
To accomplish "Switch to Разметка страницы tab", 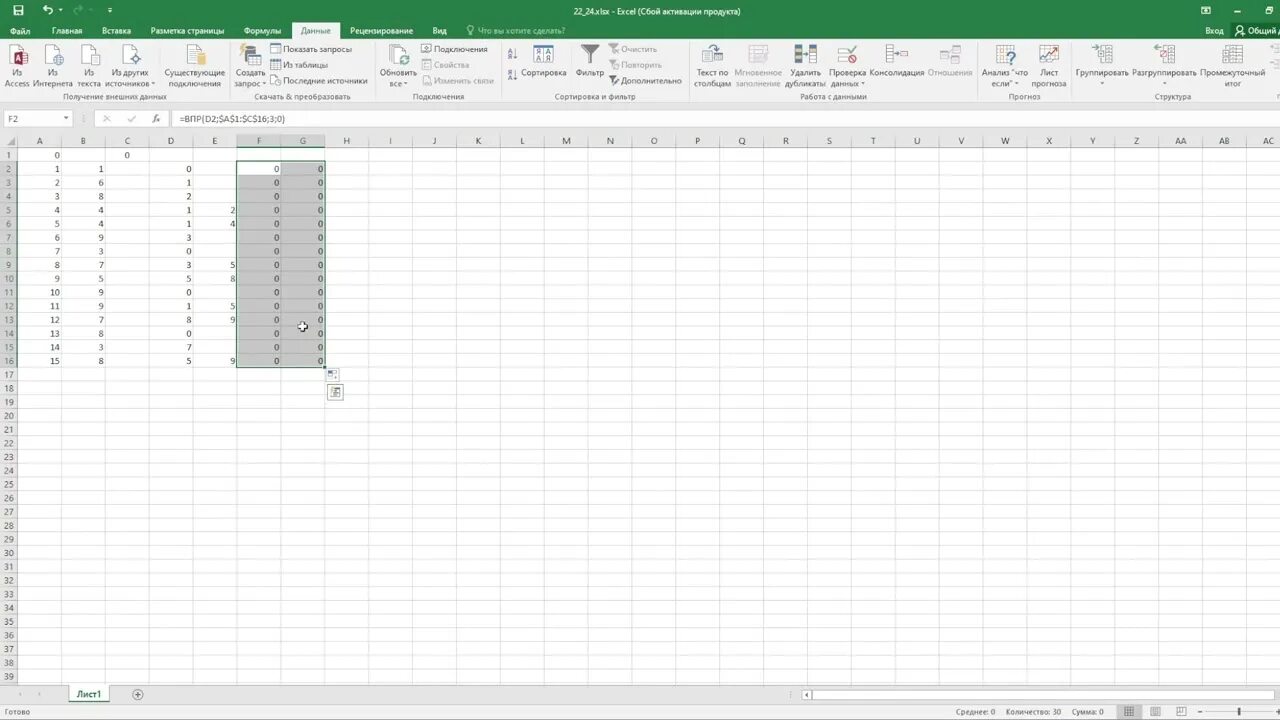I will [x=188, y=31].
